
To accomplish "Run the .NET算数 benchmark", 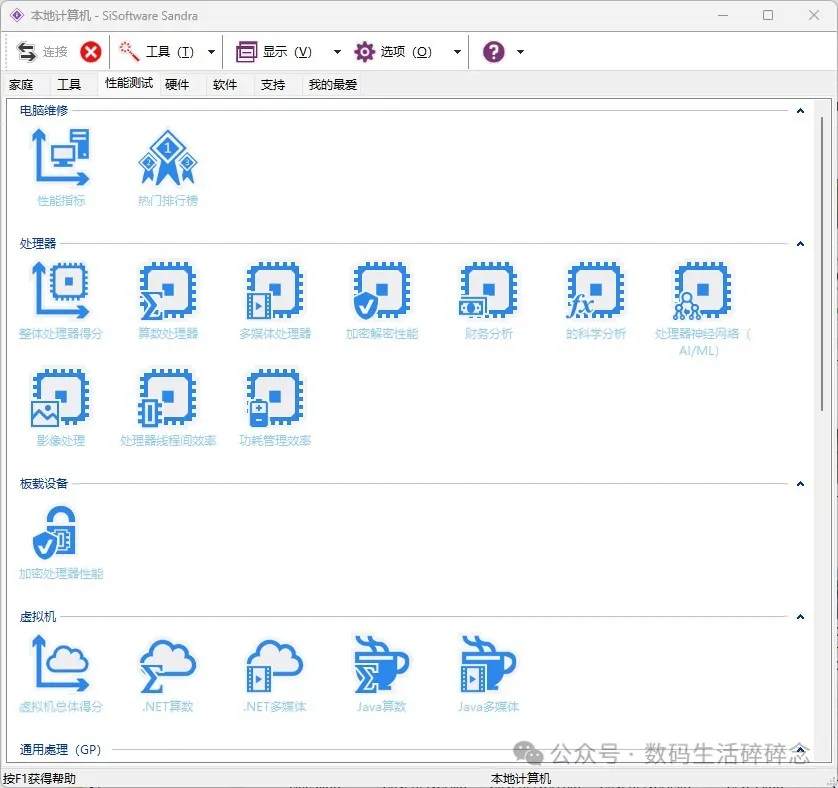I will (x=168, y=674).
